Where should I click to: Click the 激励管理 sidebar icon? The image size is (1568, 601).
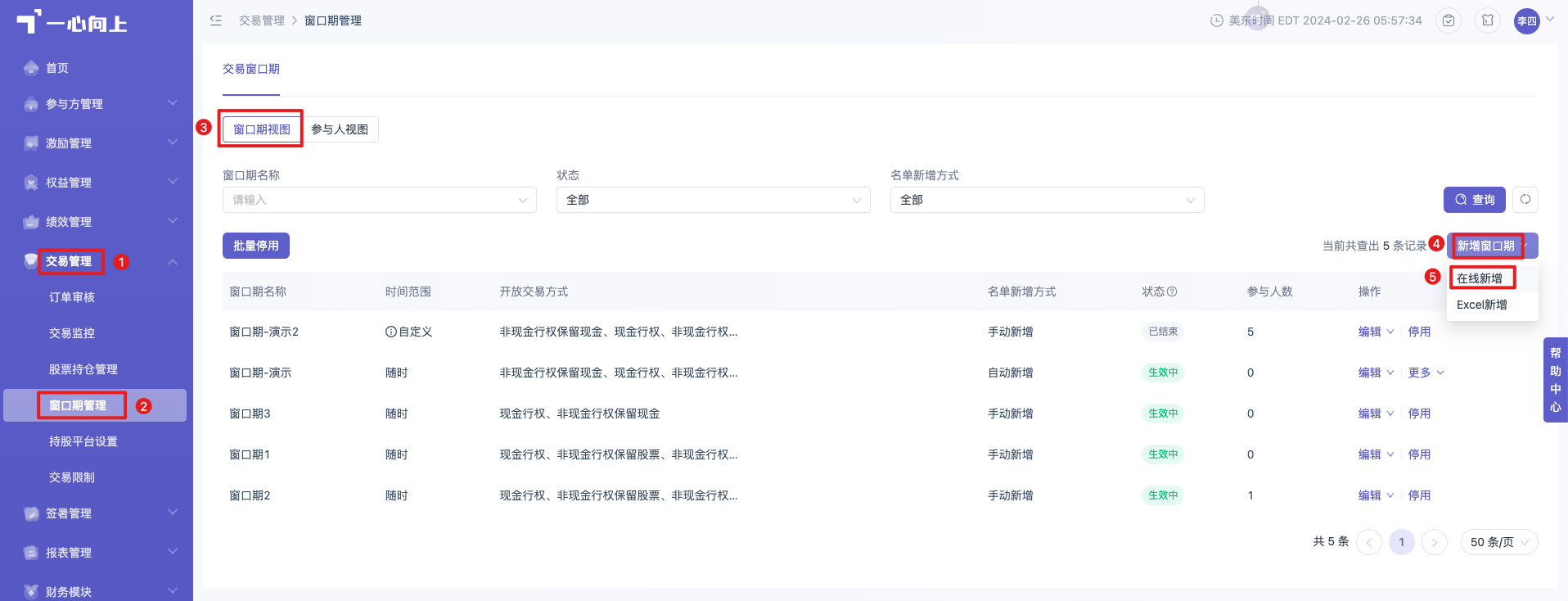[x=31, y=143]
